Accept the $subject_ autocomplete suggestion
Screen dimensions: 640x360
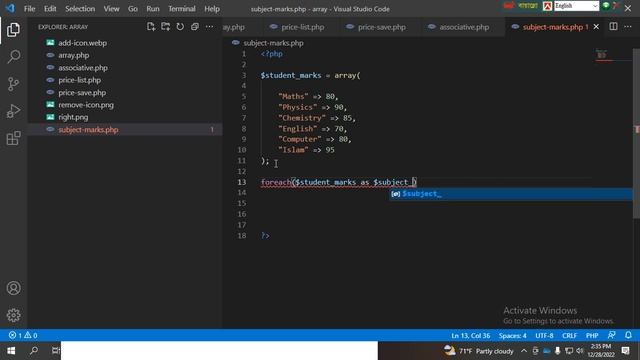(x=510, y=194)
